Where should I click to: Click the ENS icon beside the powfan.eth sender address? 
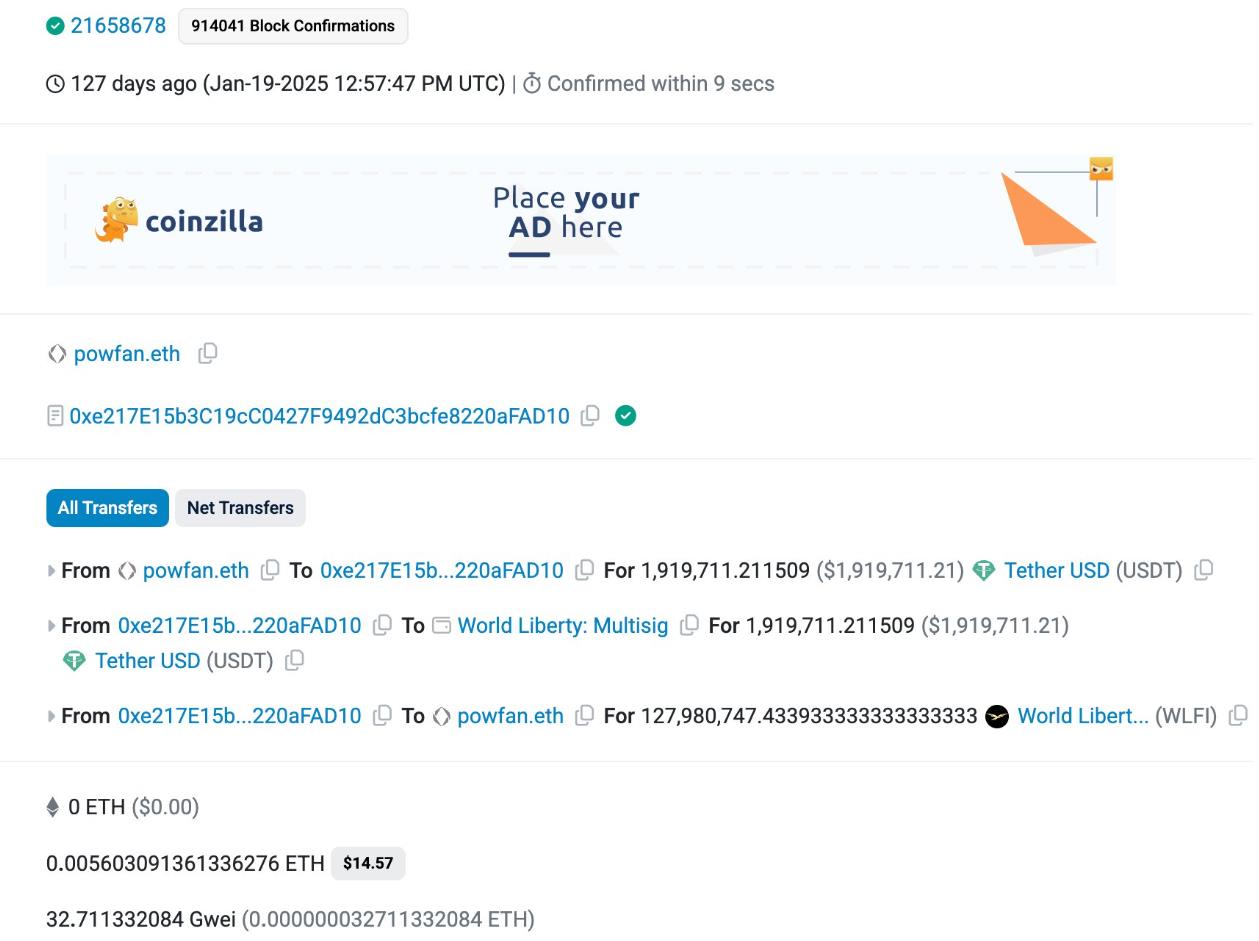click(57, 354)
